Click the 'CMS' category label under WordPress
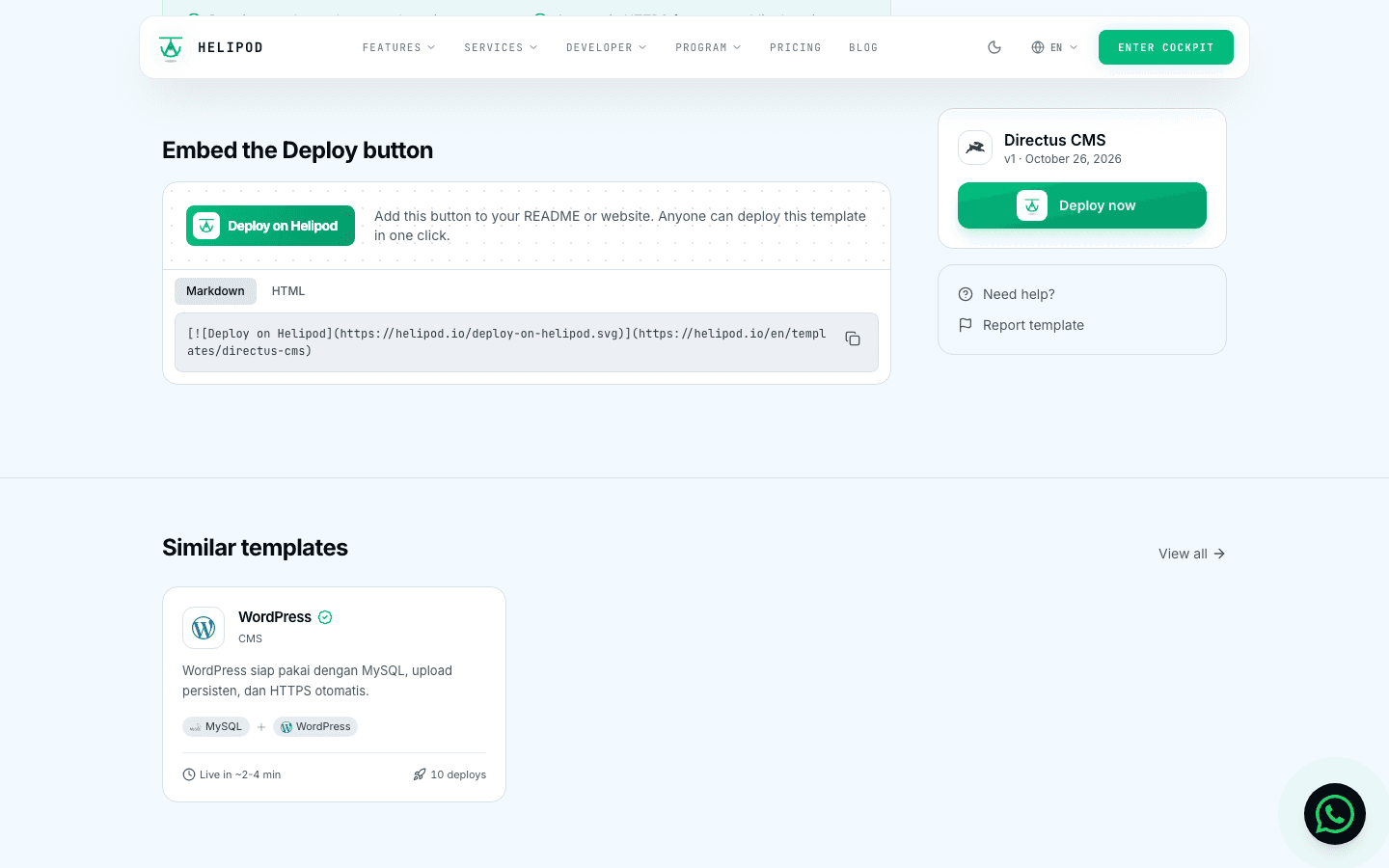The width and height of the screenshot is (1389, 868). (x=250, y=638)
